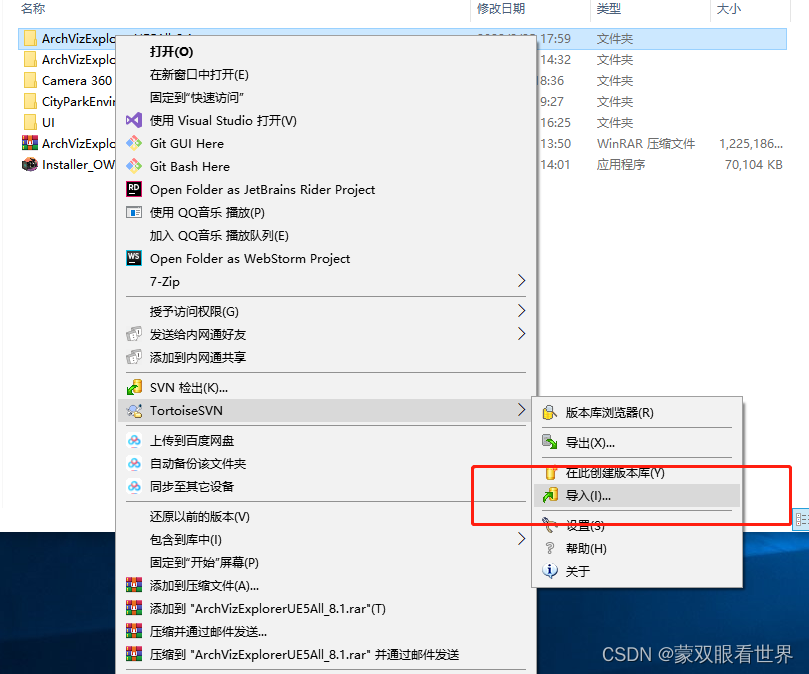The height and width of the screenshot is (674, 809).
Task: Click the UI folder icon
Action: (x=30, y=122)
